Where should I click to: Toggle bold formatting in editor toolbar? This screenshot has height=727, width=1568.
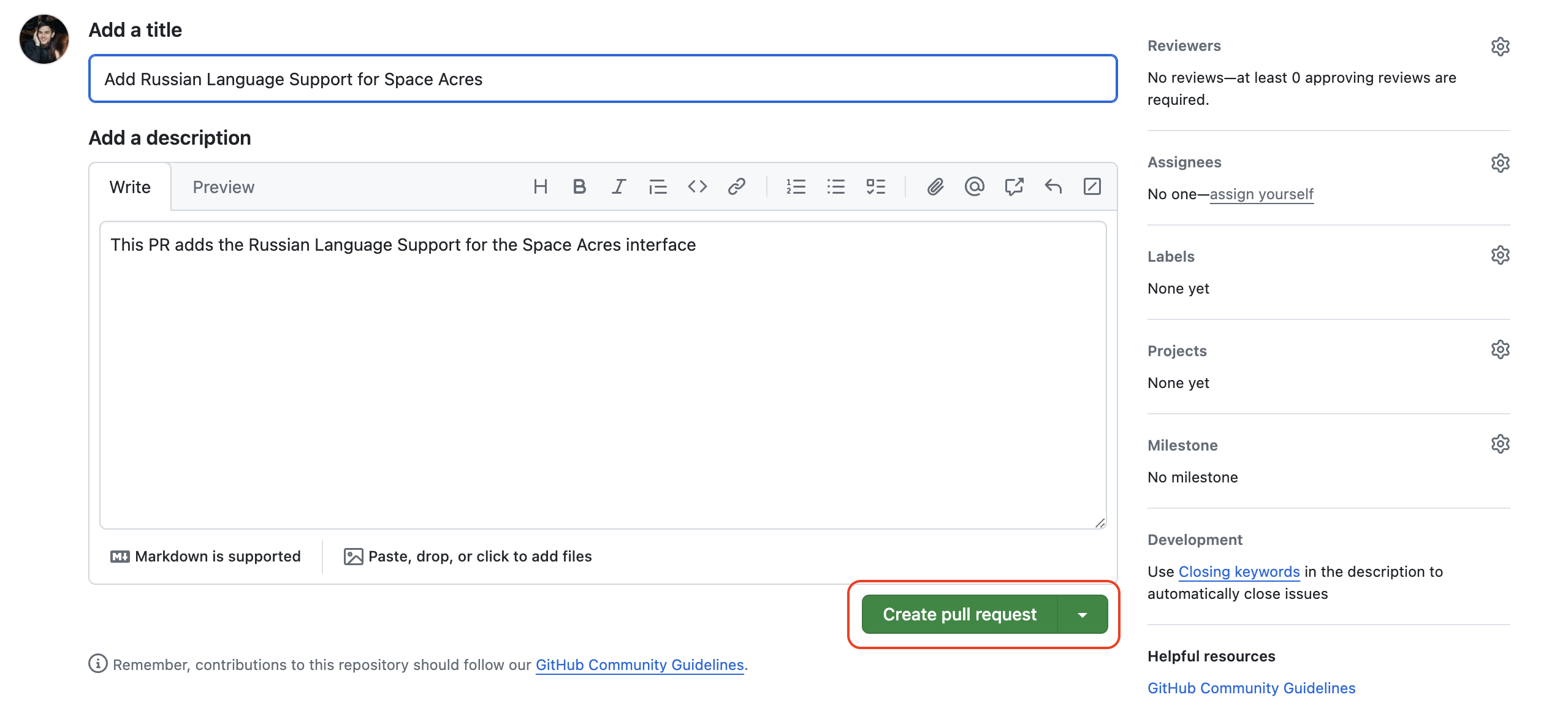coord(579,187)
